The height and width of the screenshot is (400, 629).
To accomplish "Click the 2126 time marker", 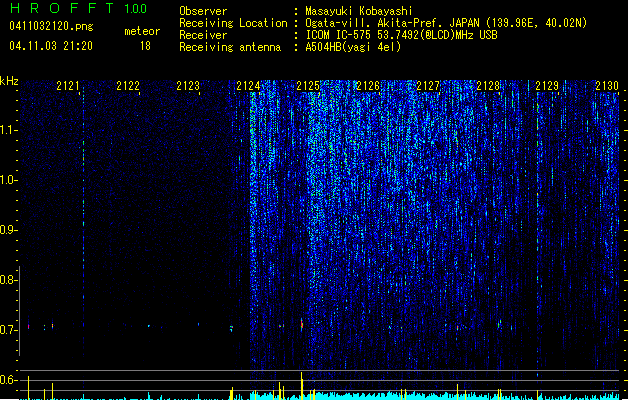I will pos(368,85).
